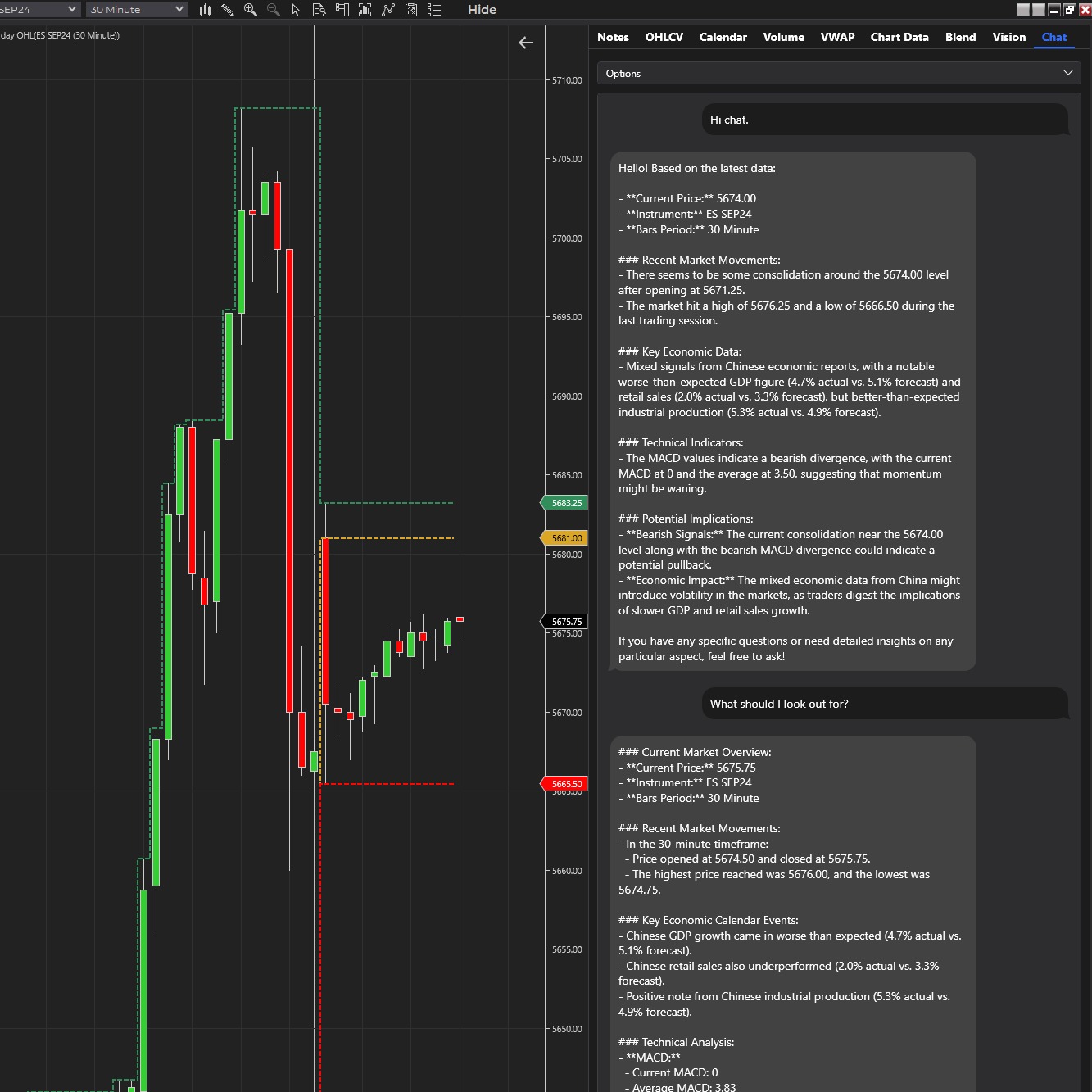Click the 5700.00 price axis label

point(567,238)
